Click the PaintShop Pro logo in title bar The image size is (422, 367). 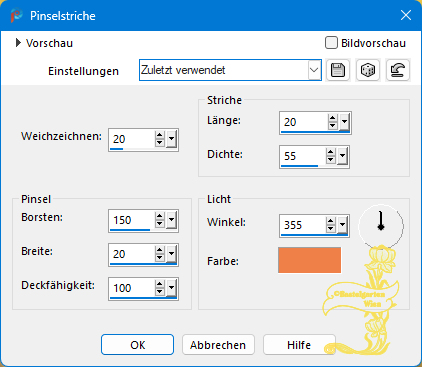point(16,15)
